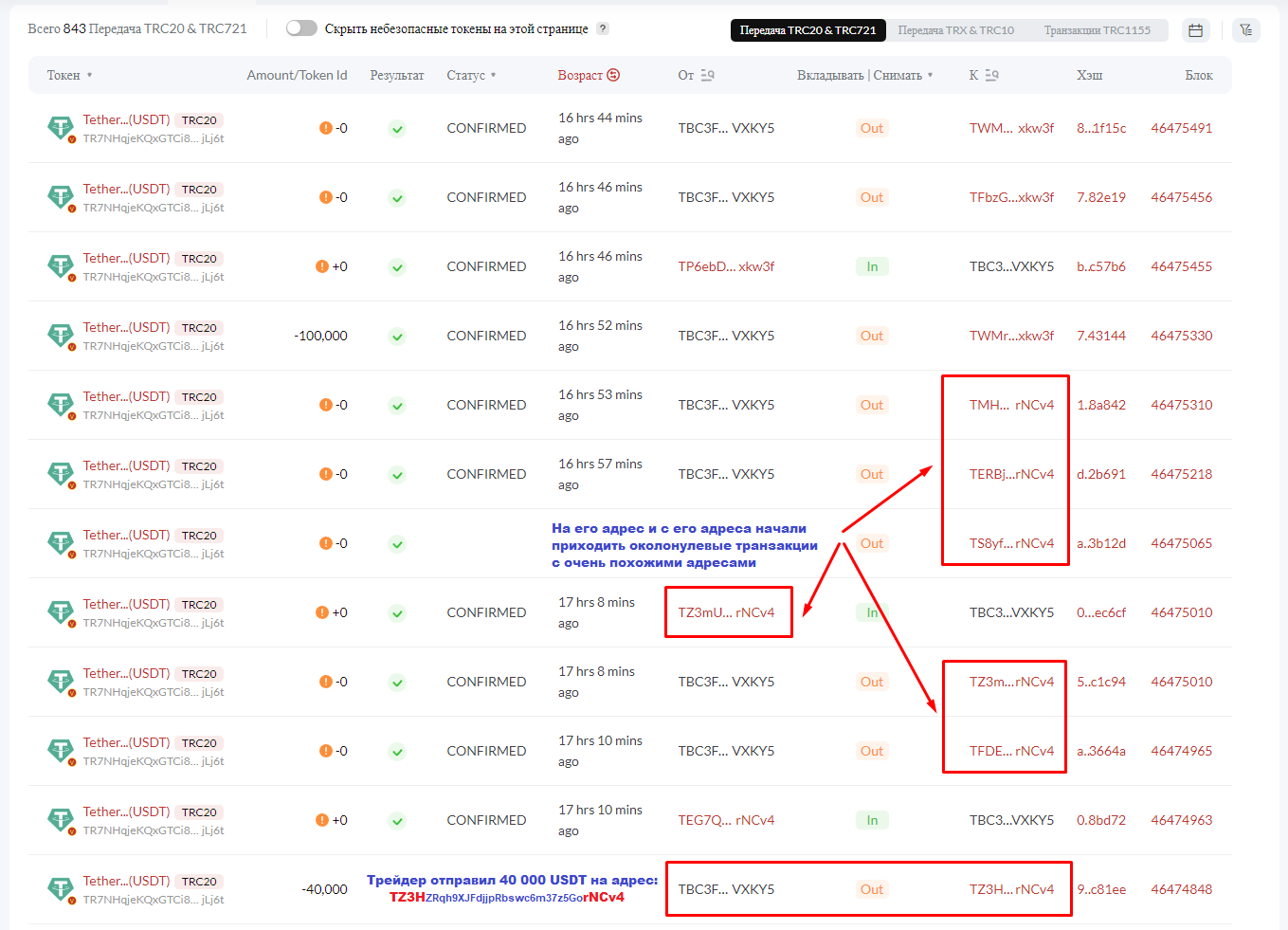Click Tether icon in -100,000 row
Image resolution: width=1288 pixels, height=930 pixels.
coord(61,336)
